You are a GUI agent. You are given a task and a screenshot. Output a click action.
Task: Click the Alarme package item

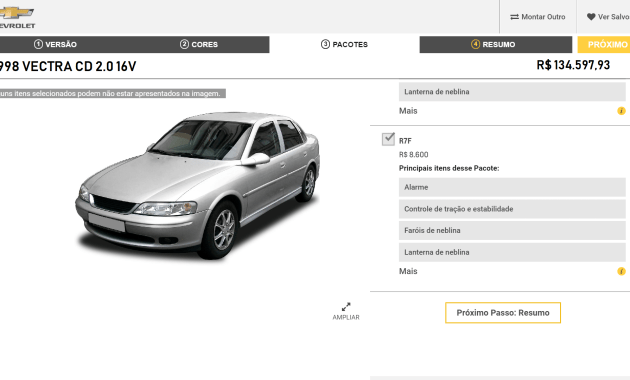pyautogui.click(x=512, y=187)
